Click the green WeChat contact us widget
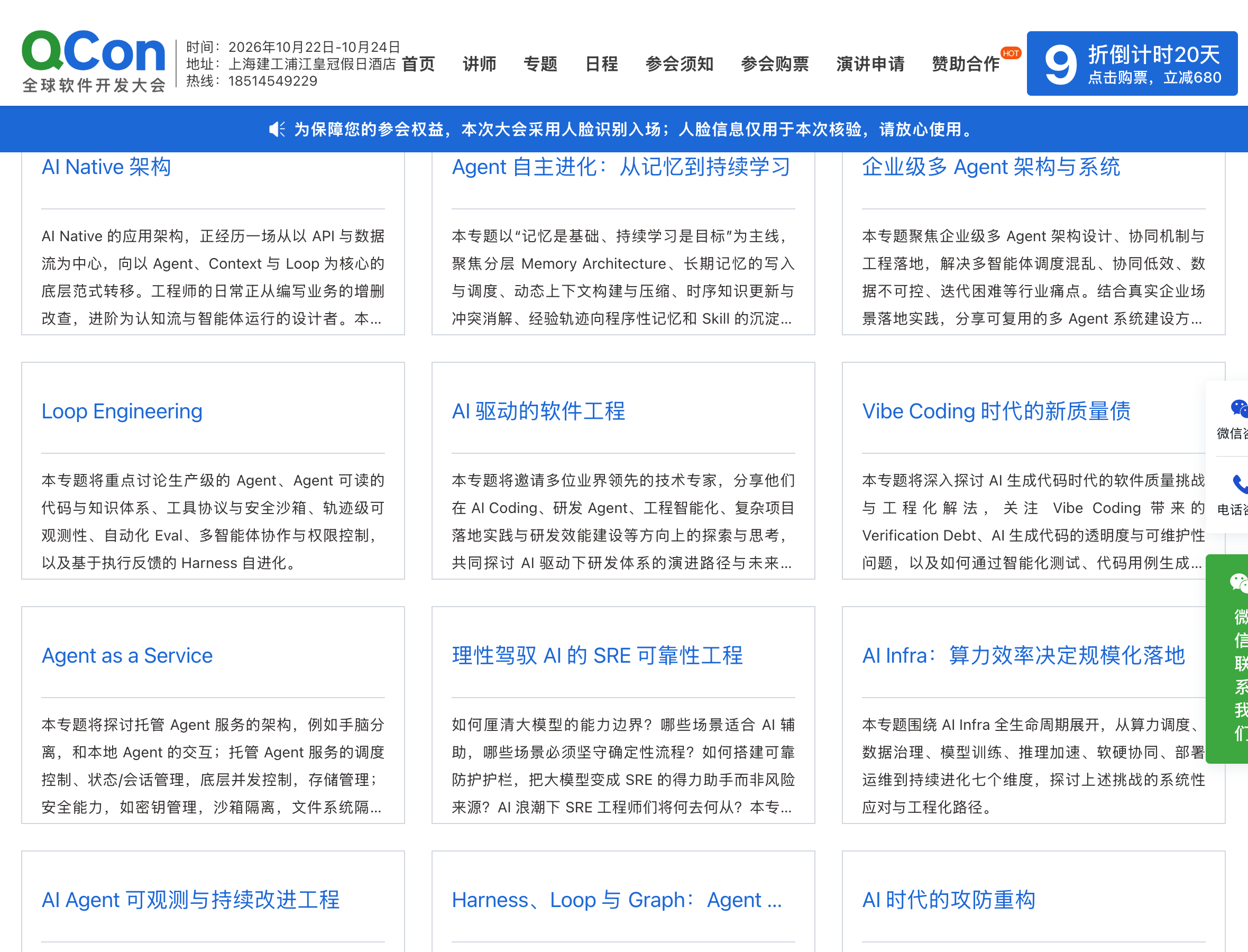1248x952 pixels. pos(1227,659)
